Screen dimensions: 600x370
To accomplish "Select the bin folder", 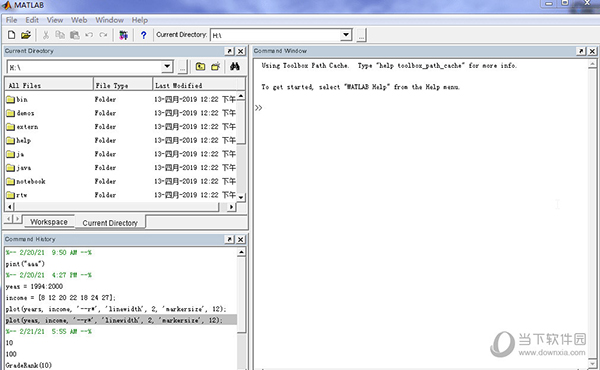I will point(17,99).
